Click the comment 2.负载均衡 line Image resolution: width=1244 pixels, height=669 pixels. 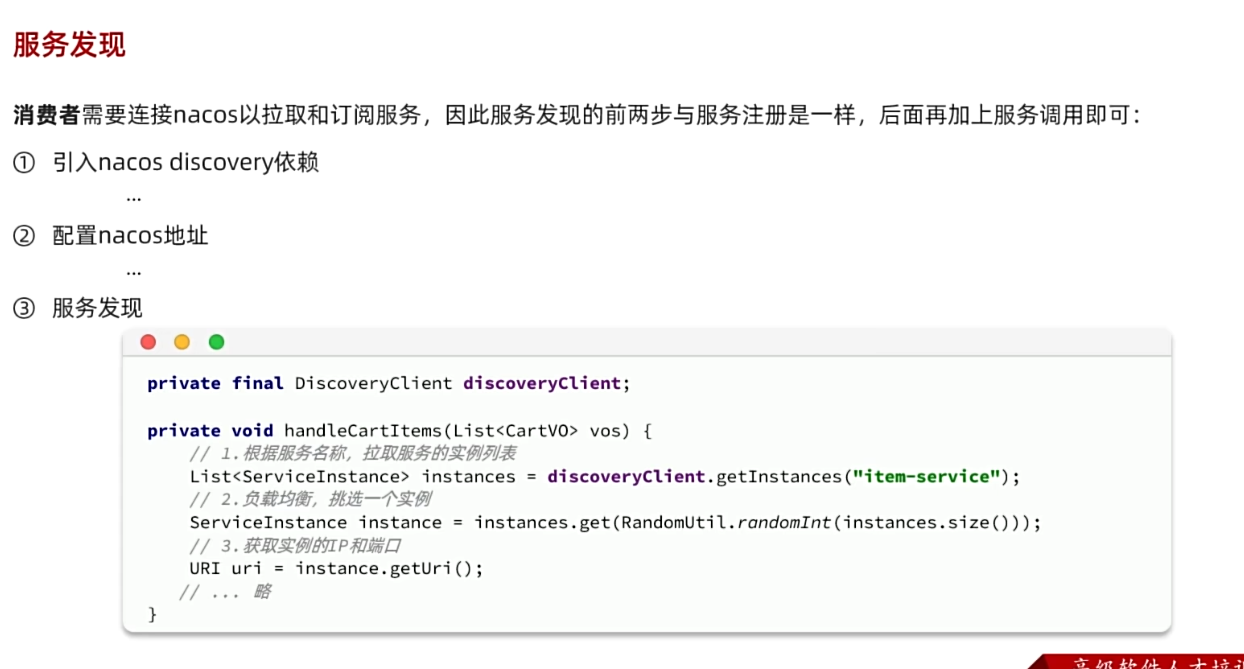click(x=310, y=499)
